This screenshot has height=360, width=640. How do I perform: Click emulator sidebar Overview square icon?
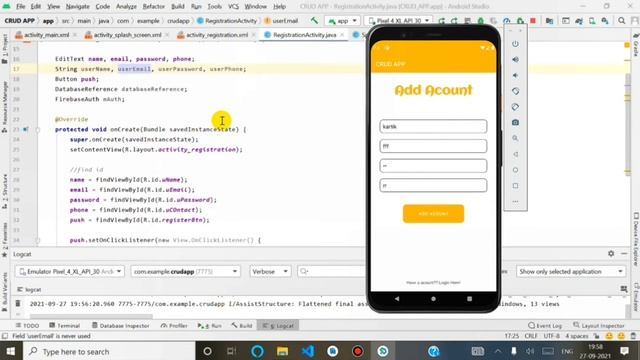pyautogui.click(x=516, y=186)
